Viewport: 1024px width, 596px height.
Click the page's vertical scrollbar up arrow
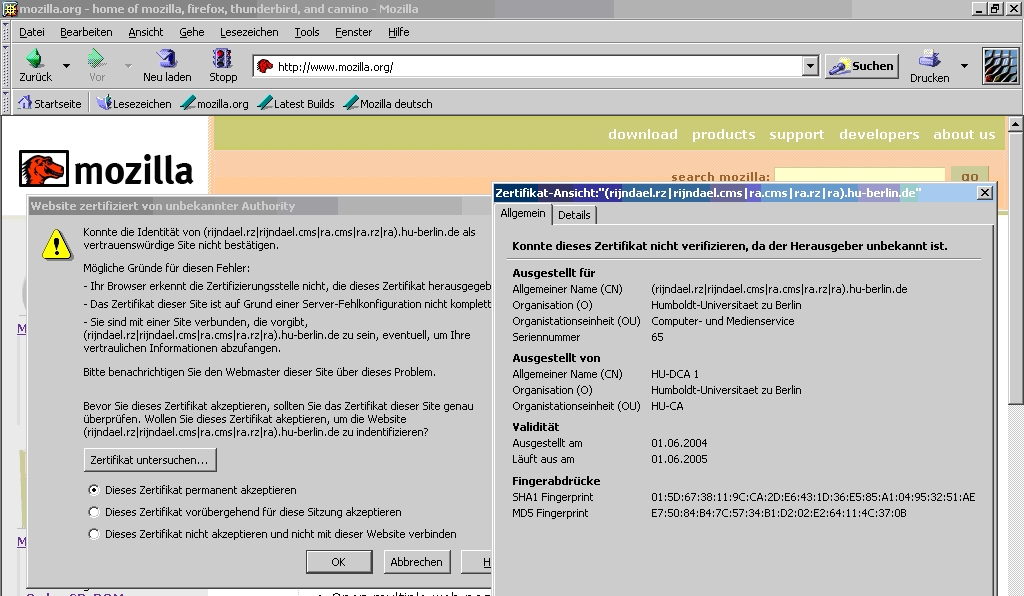coord(1016,125)
